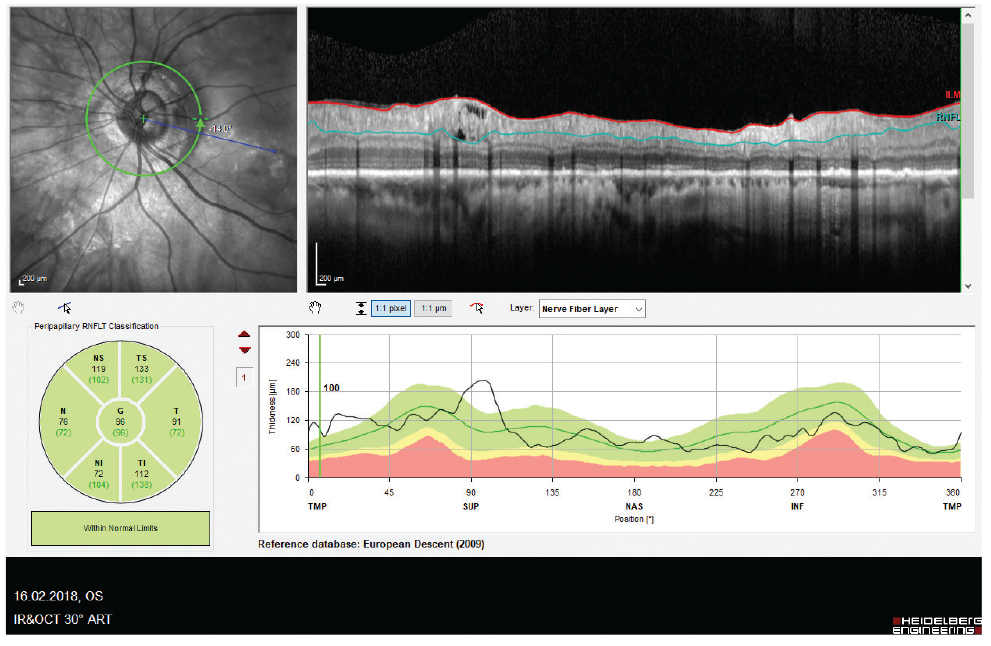Image resolution: width=991 pixels, height=646 pixels.
Task: Click the green vertical position marker on graph
Action: click(320, 406)
